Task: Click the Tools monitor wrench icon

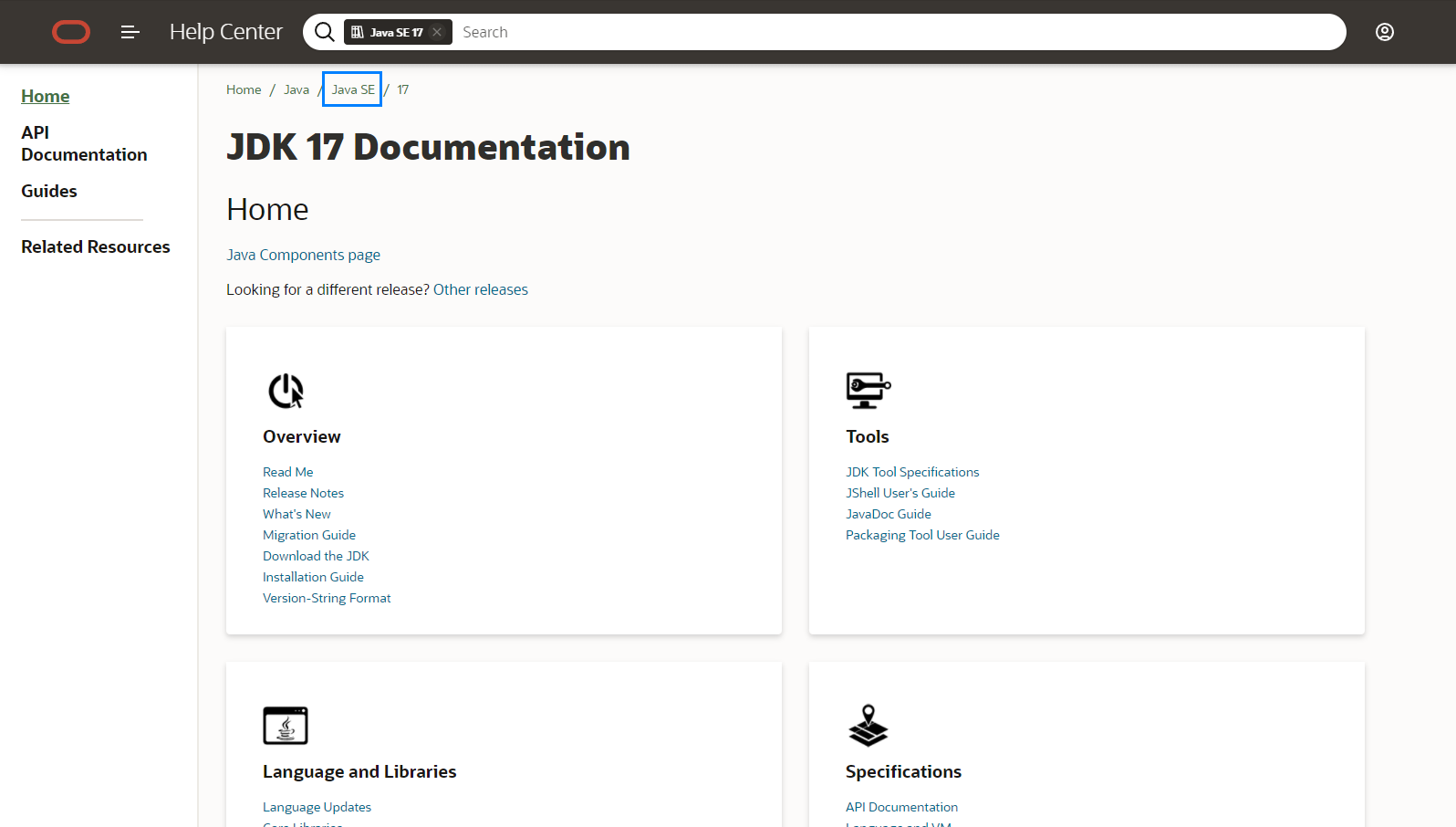Action: [x=868, y=390]
